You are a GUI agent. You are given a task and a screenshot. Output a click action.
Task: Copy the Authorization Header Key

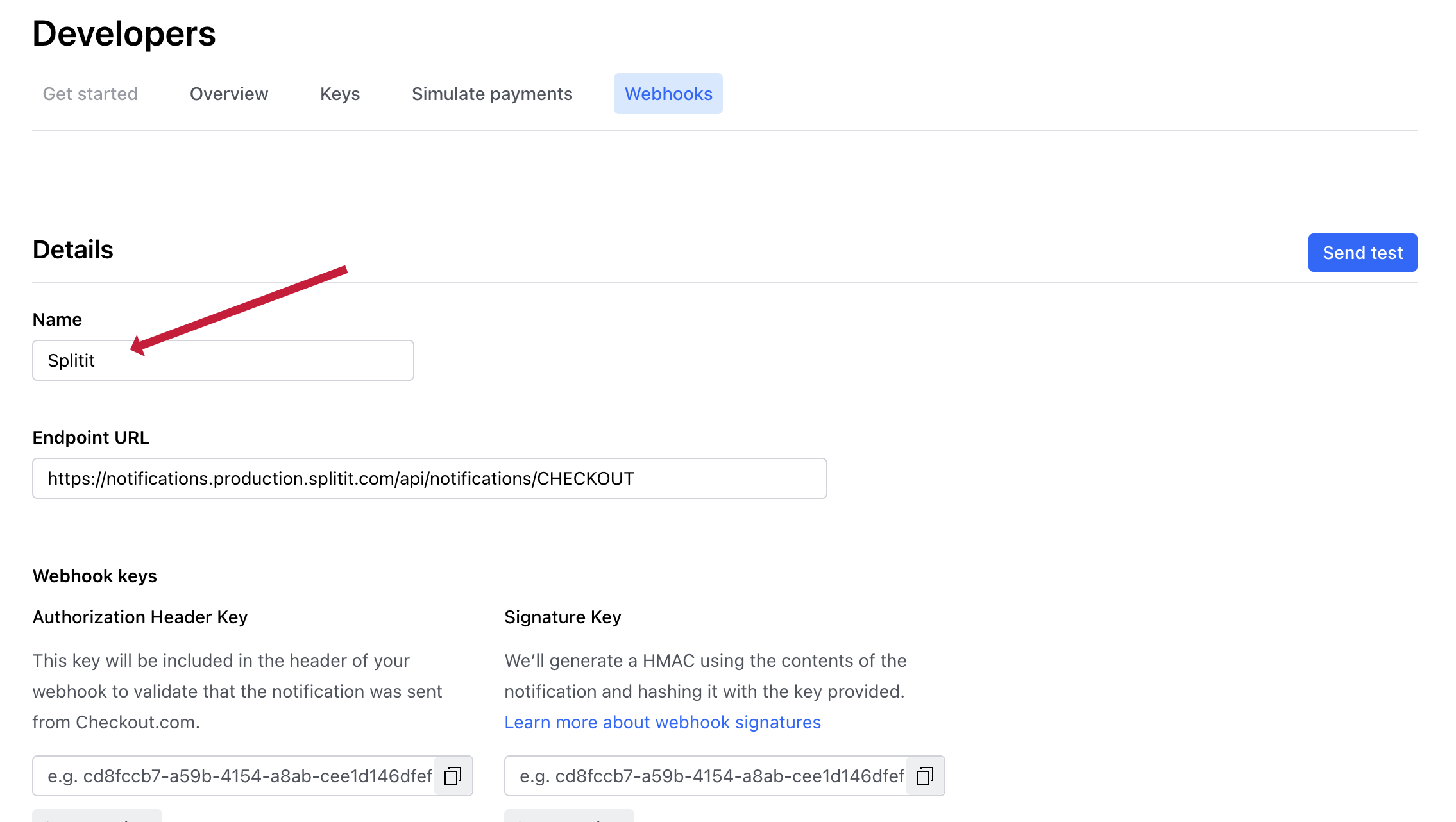(x=453, y=776)
